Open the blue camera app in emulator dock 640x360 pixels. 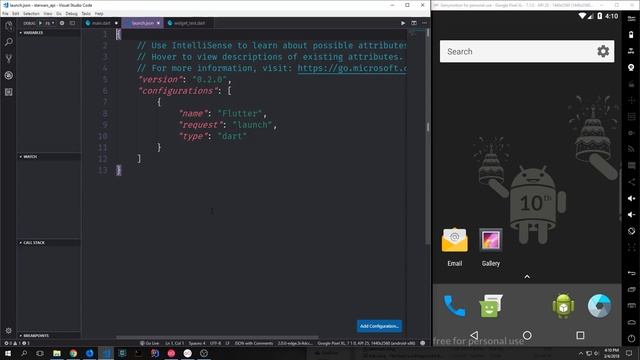pyautogui.click(x=599, y=306)
